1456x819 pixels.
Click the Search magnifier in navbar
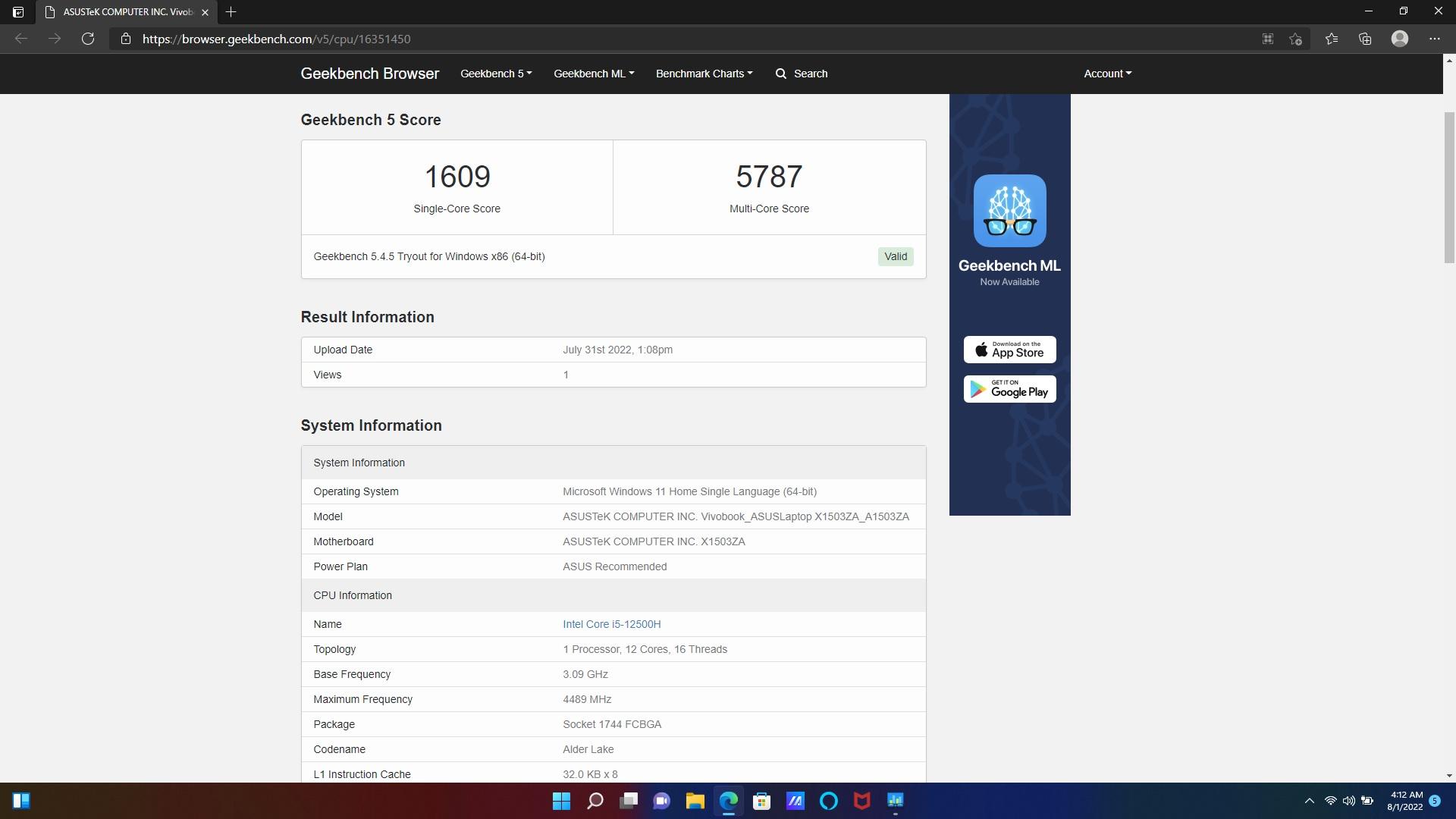click(x=781, y=74)
